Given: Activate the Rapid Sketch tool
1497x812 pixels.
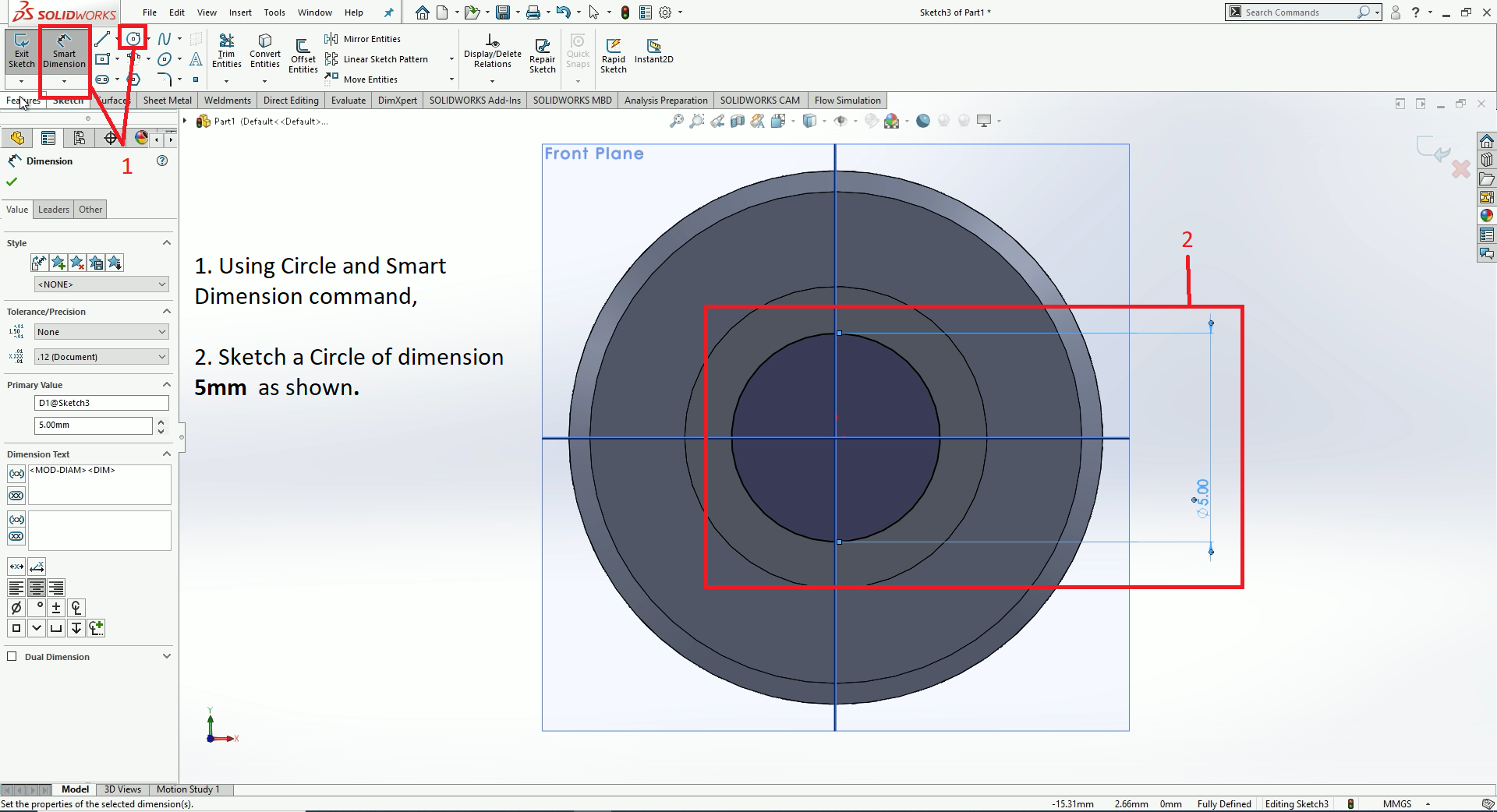Looking at the screenshot, I should pos(613,55).
